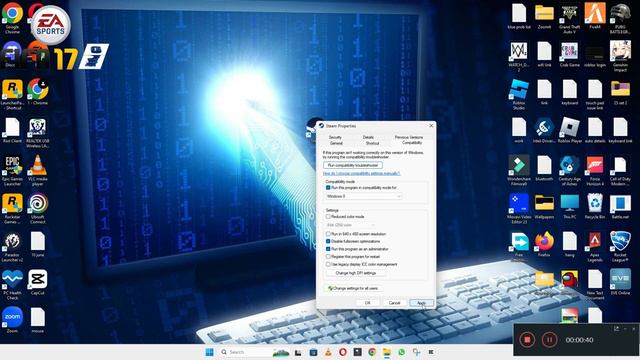This screenshot has width=640, height=360.
Task: Select the Compatibility tab
Action: (x=412, y=143)
